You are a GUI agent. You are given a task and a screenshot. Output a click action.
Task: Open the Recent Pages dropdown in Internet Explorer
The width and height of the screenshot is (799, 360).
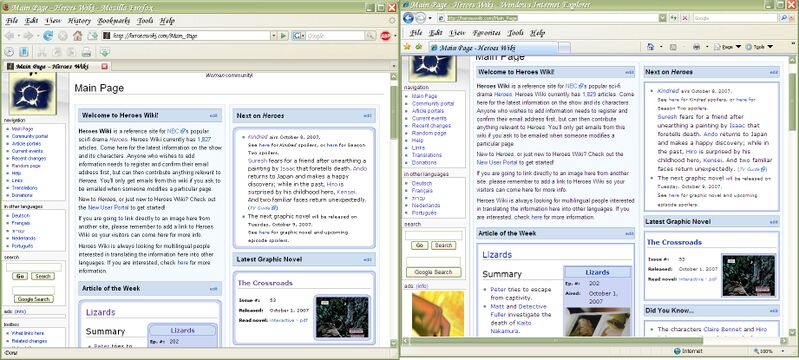click(430, 18)
